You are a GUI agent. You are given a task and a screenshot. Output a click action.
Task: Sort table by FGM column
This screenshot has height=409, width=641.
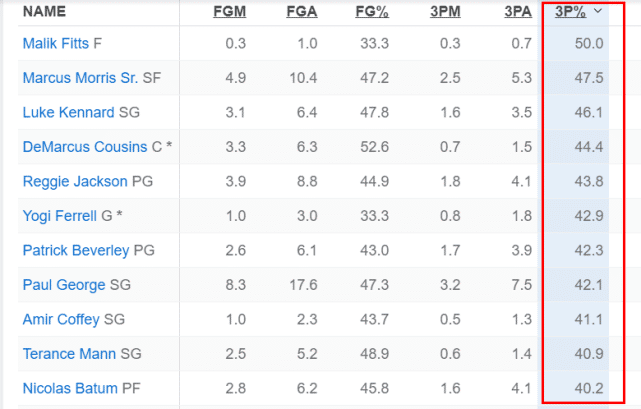click(x=230, y=12)
